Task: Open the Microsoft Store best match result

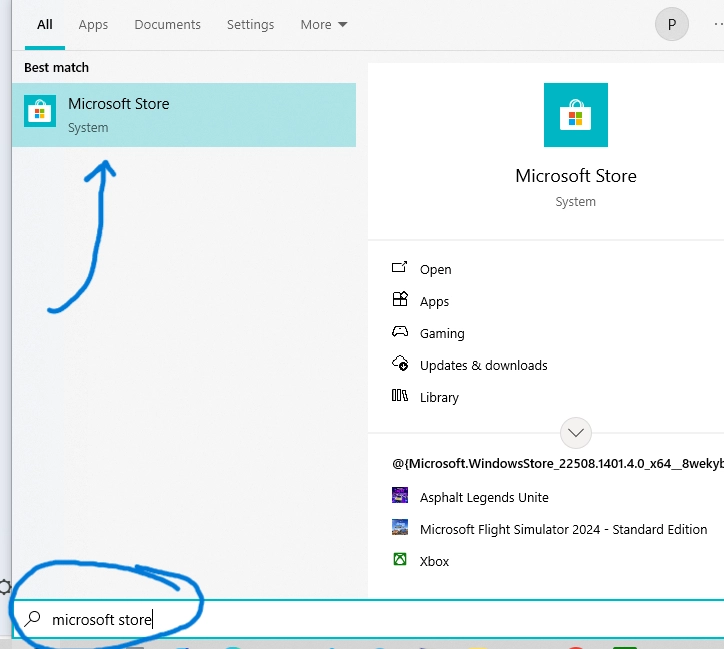Action: tap(184, 115)
